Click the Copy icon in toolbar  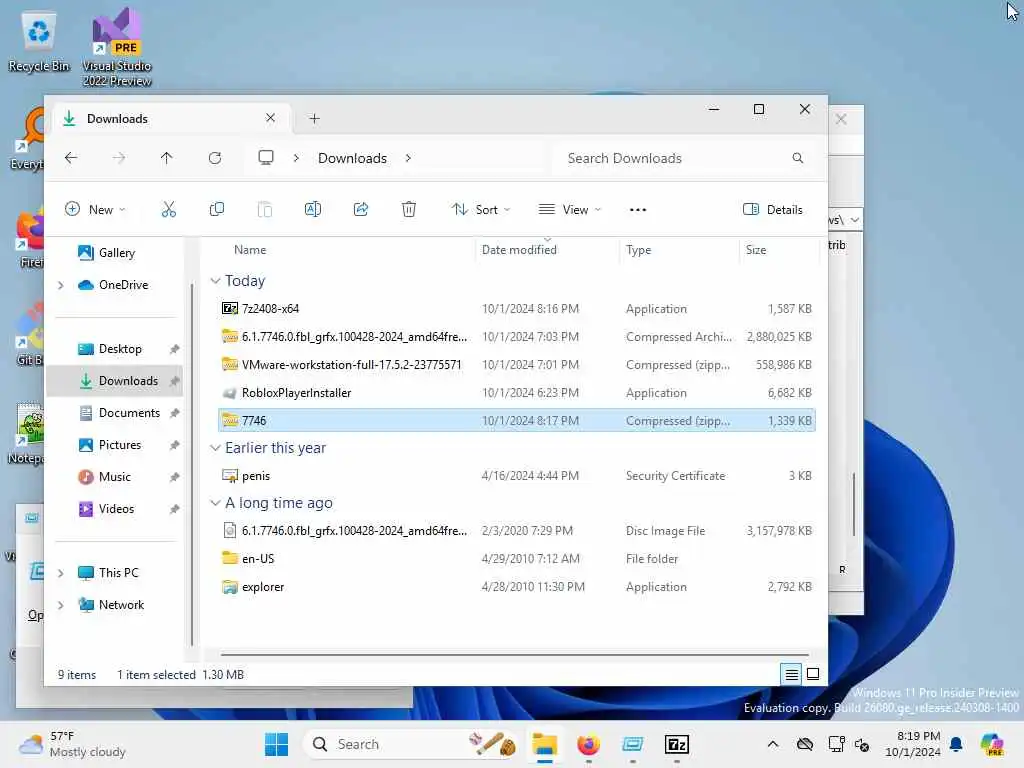217,210
